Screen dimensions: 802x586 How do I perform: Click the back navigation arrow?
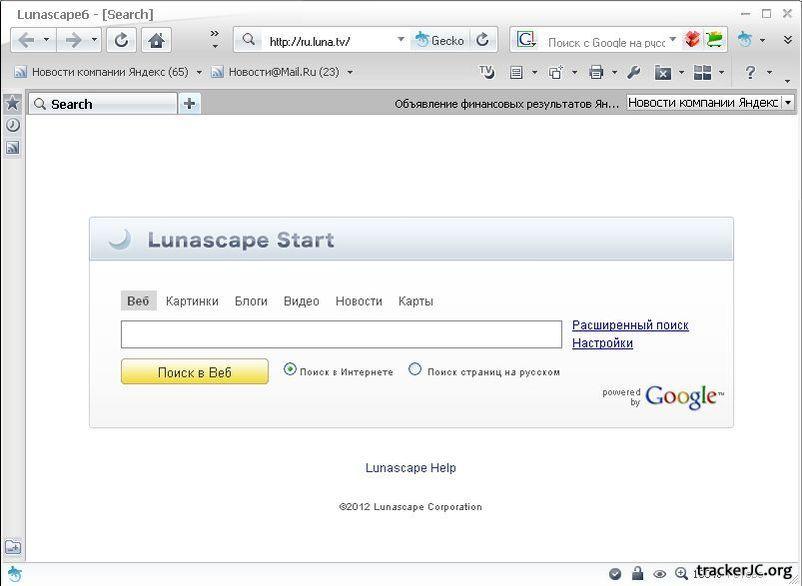click(x=26, y=40)
